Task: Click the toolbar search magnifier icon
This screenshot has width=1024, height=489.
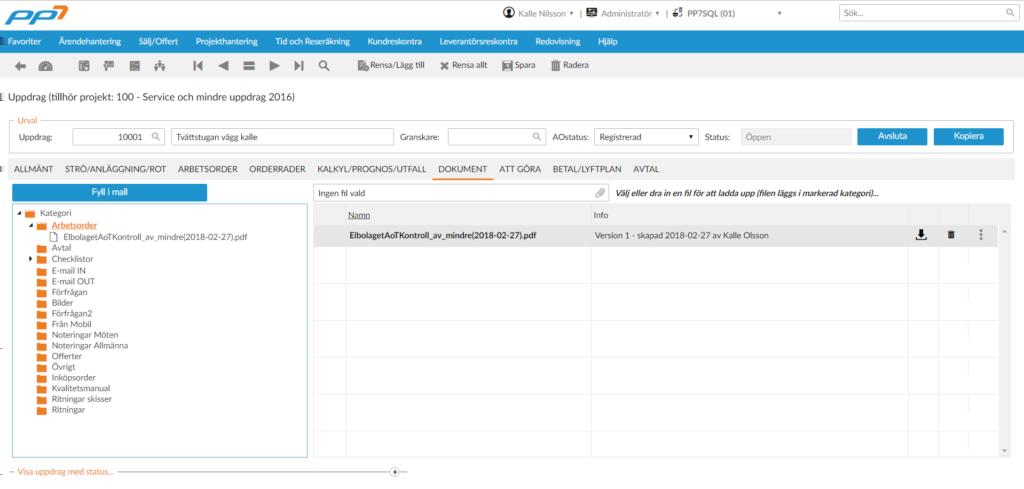Action: (x=324, y=65)
